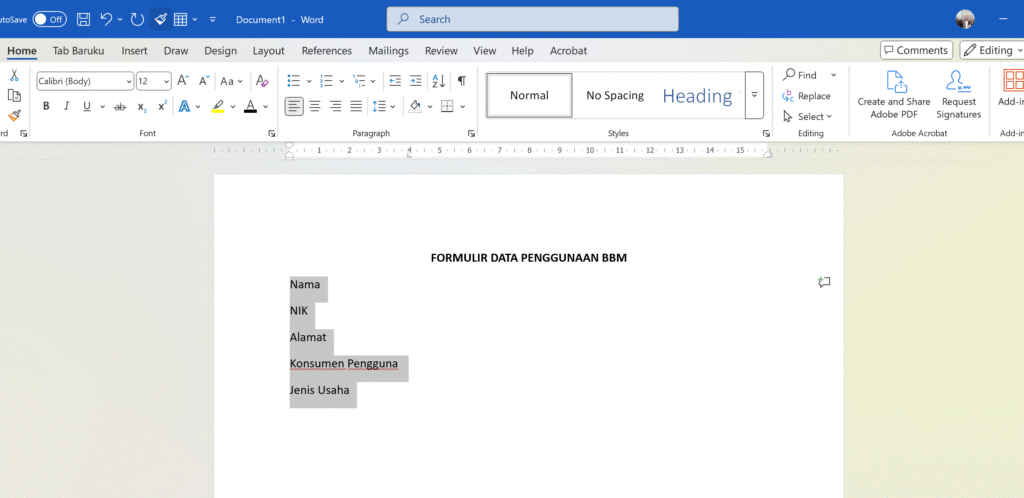Switch to the Draw tab

point(176,50)
